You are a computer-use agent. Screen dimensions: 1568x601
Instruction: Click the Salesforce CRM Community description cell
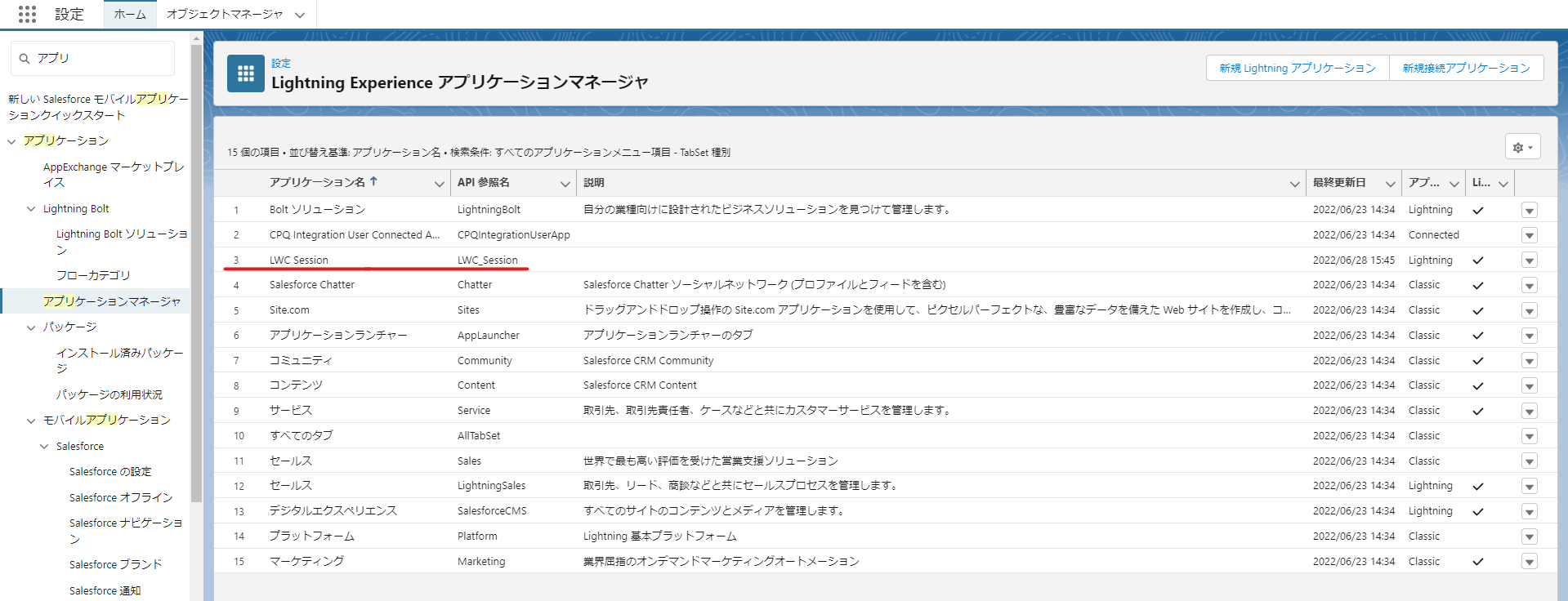(x=648, y=360)
